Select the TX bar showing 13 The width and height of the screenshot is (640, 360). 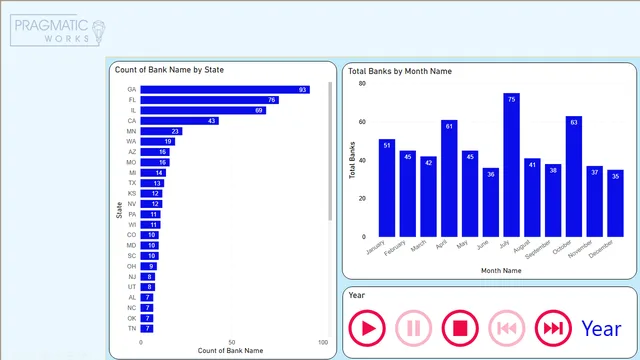pos(152,183)
